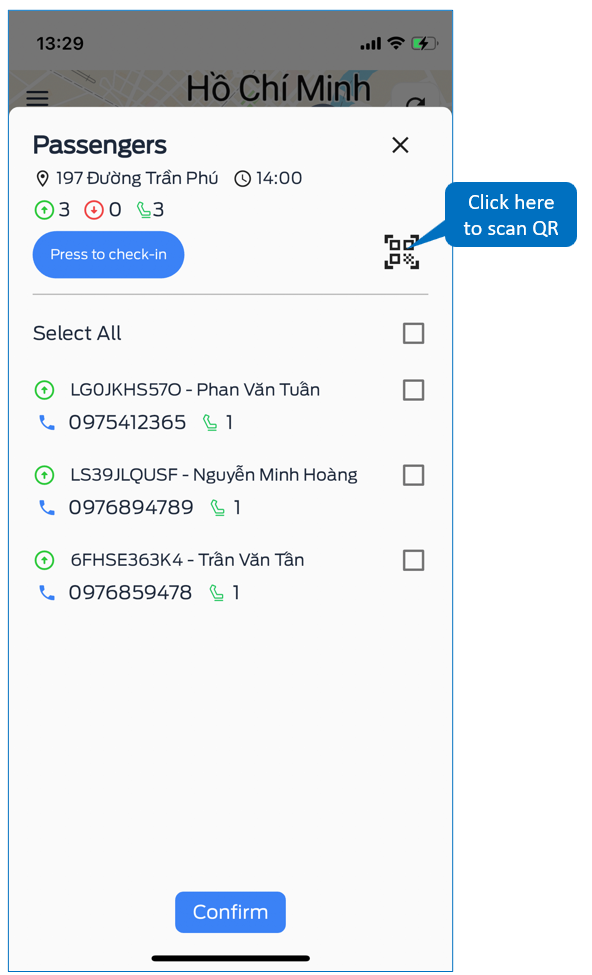Tap the phone icon for 0976859478
This screenshot has height=975, width=592.
[x=47, y=593]
